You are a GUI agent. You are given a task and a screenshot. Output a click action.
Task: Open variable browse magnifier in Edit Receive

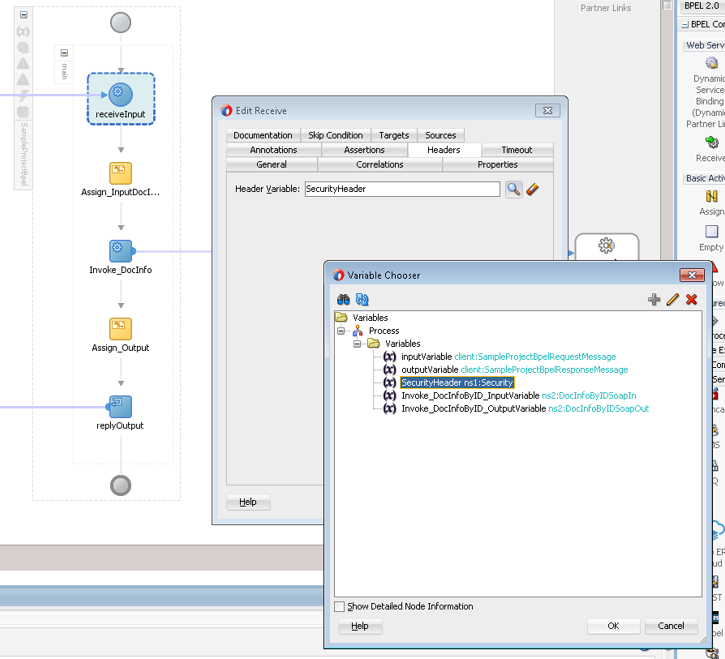pos(514,189)
